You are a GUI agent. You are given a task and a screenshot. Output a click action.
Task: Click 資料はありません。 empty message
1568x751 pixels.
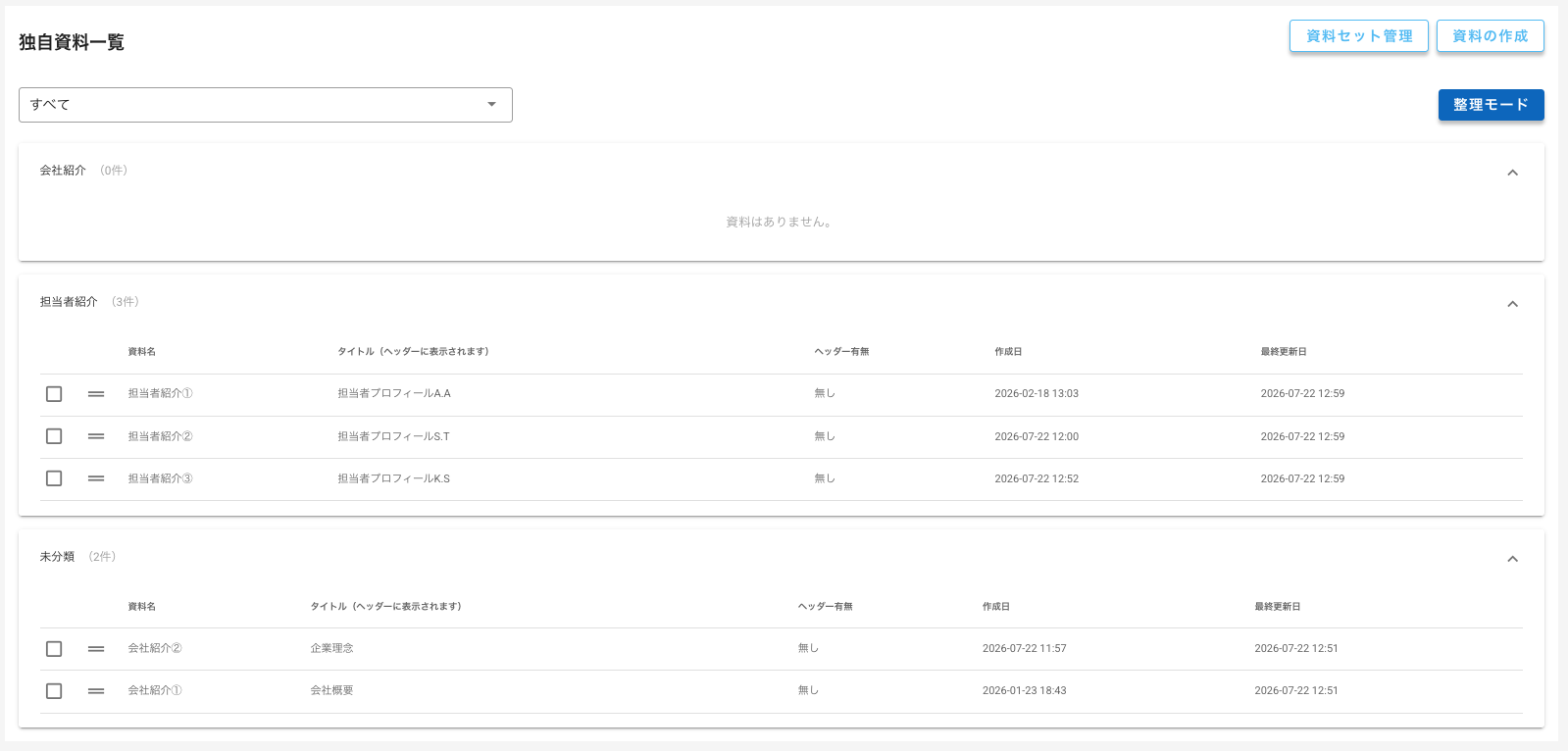[x=781, y=223]
